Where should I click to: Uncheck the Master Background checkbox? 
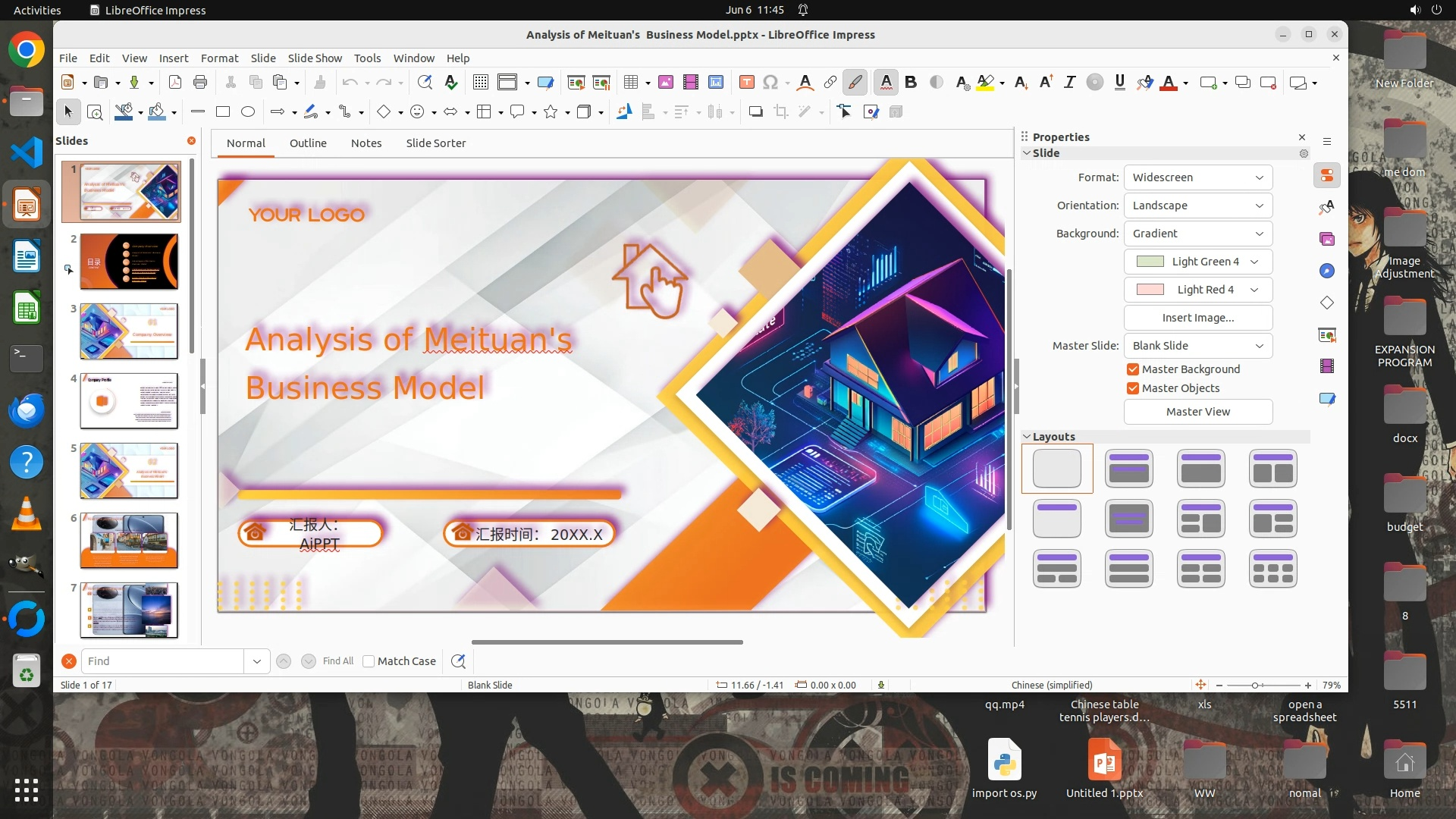[1133, 369]
